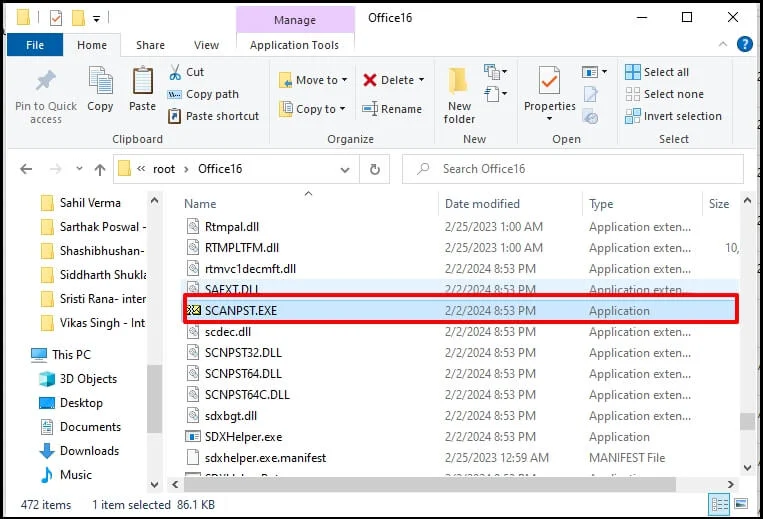763x519 pixels.
Task: Open Properties using the checkmark icon
Action: (549, 82)
